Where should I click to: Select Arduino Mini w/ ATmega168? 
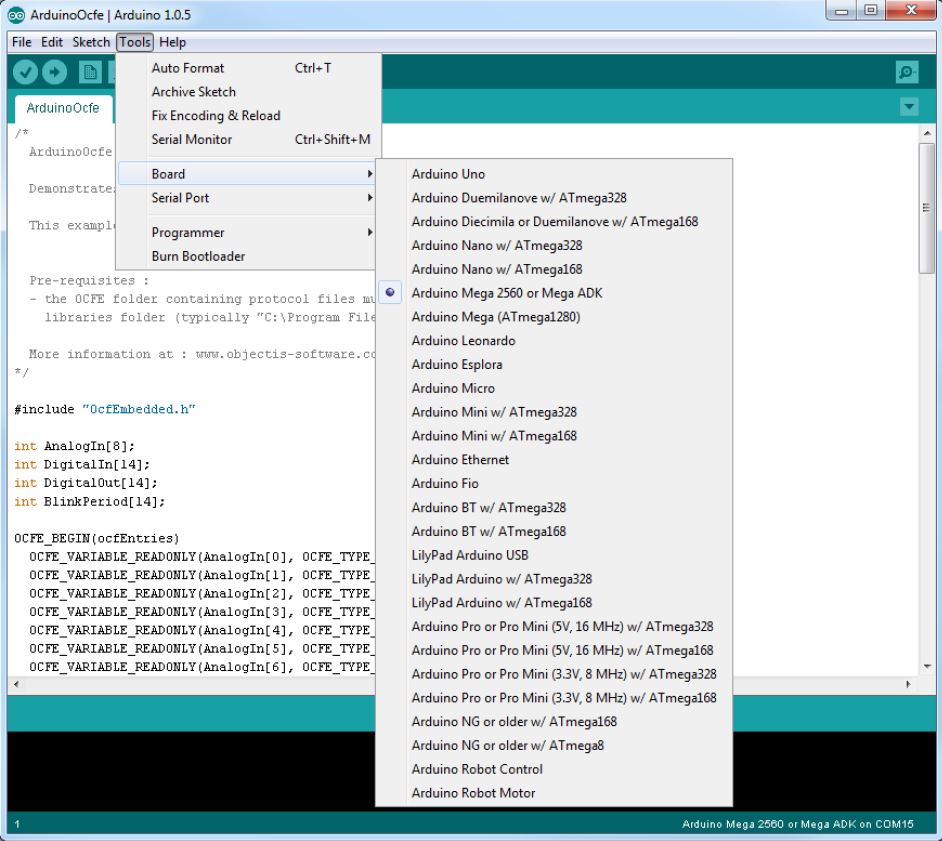click(x=553, y=436)
